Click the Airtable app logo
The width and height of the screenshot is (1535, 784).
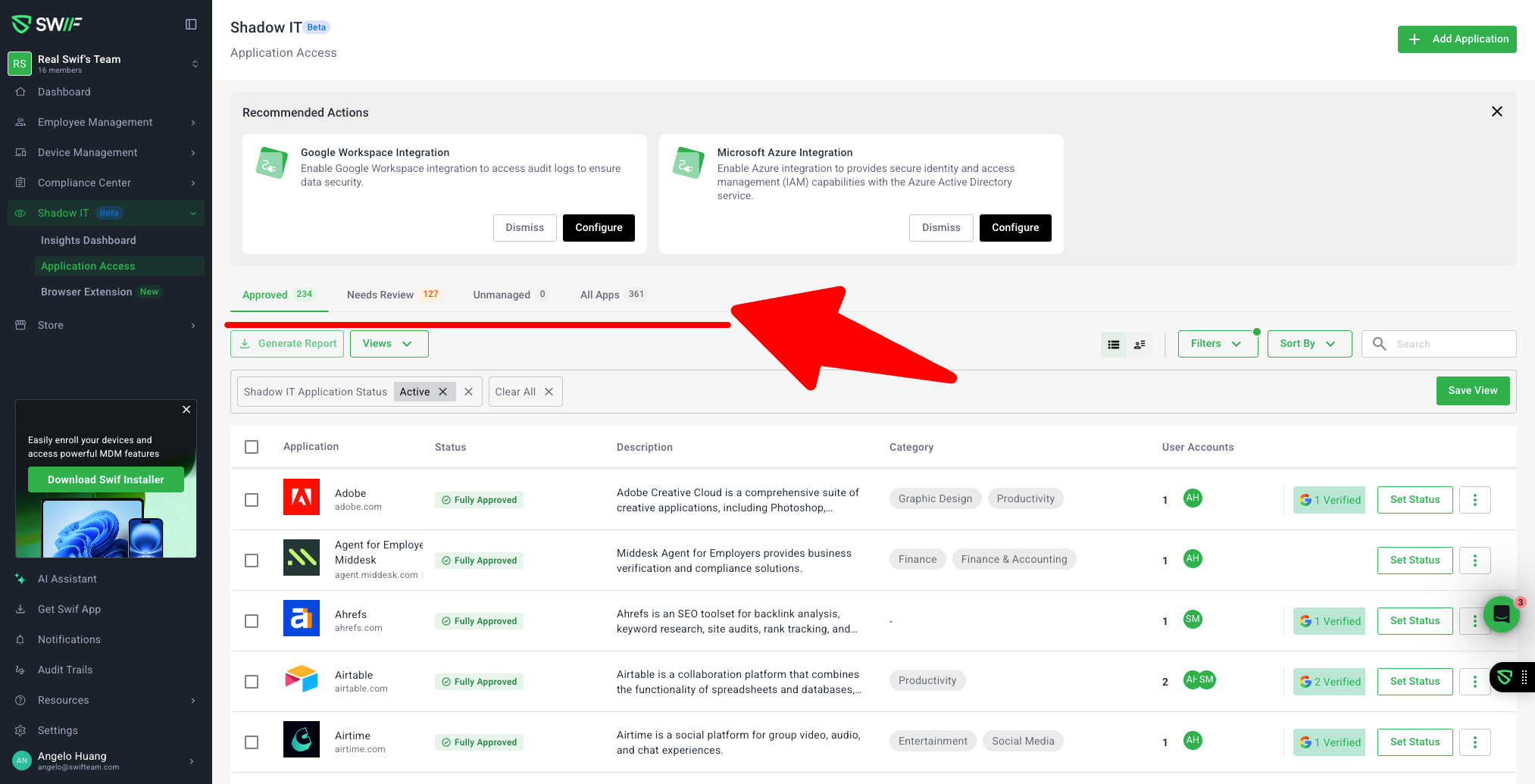pos(301,679)
